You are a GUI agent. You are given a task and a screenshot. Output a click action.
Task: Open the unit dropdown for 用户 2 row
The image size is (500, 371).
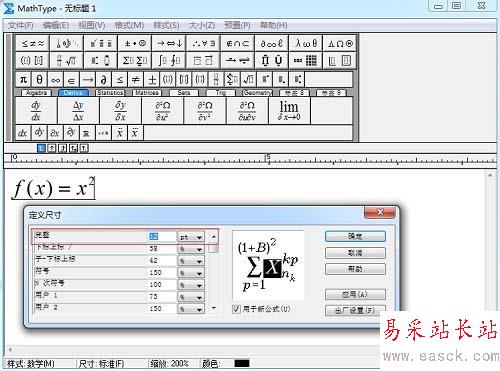point(191,309)
